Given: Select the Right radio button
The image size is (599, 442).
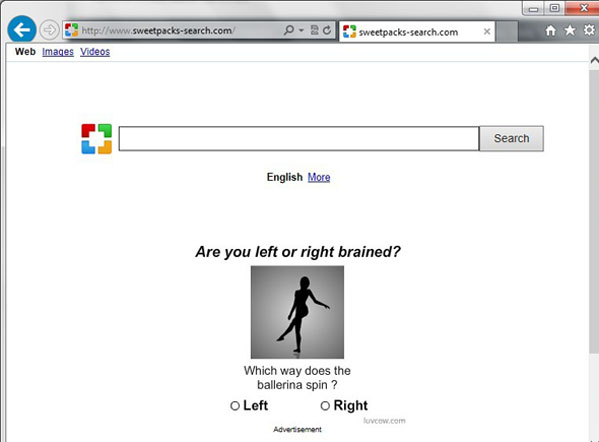Looking at the screenshot, I should click(x=325, y=406).
